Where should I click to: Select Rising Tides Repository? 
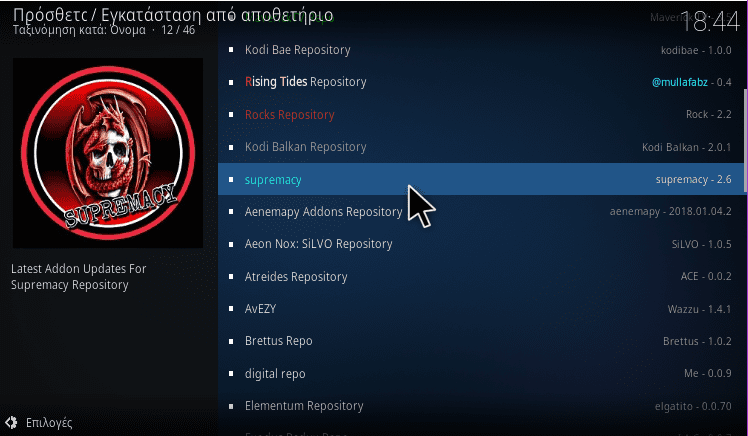coord(481,82)
